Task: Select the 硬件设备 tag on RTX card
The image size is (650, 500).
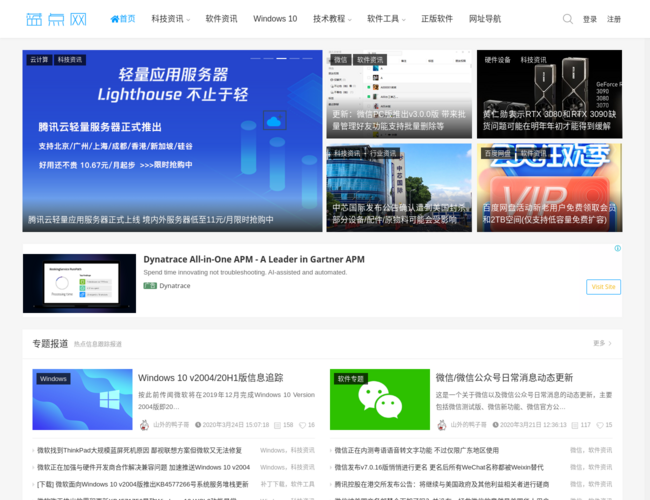Action: (497, 60)
